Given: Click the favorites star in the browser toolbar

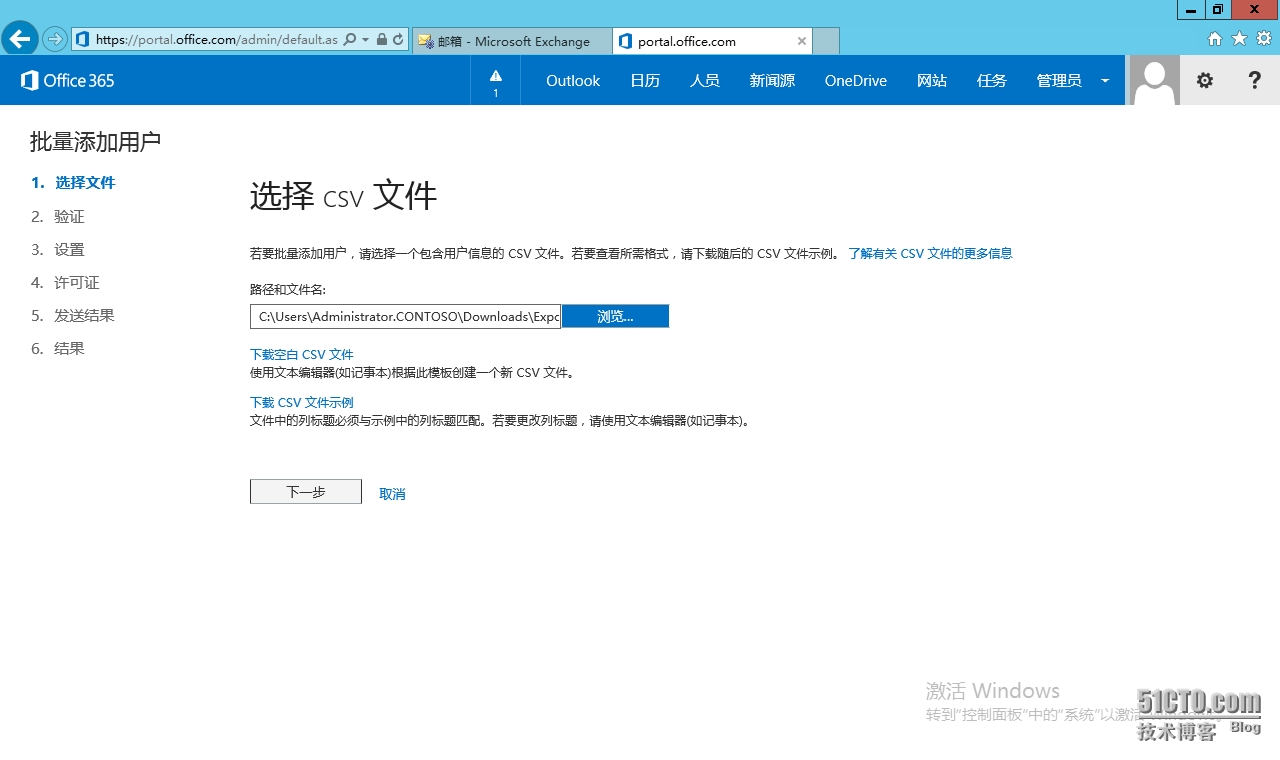Looking at the screenshot, I should click(1238, 39).
